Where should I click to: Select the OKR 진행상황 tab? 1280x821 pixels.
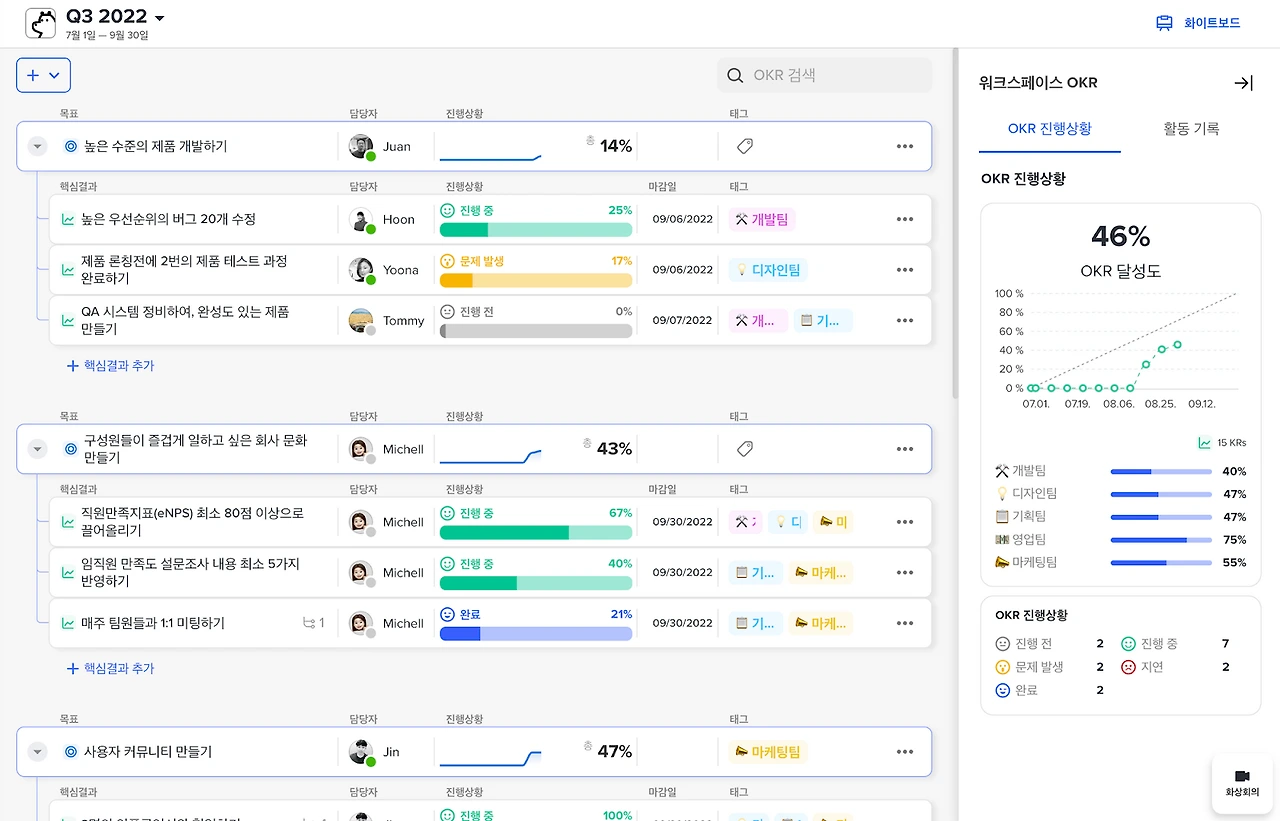[x=1050, y=129]
